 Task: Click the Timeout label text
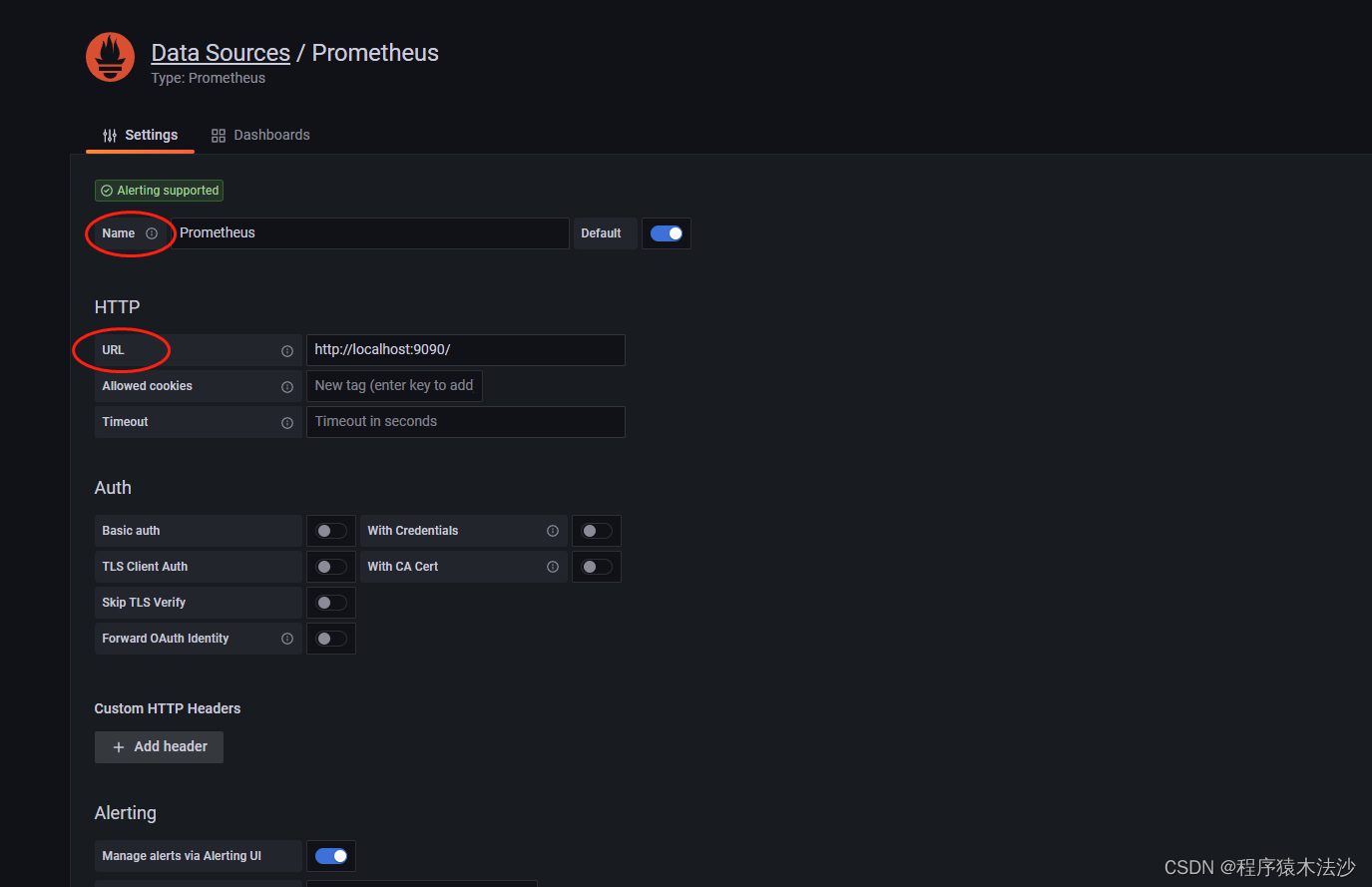point(125,422)
